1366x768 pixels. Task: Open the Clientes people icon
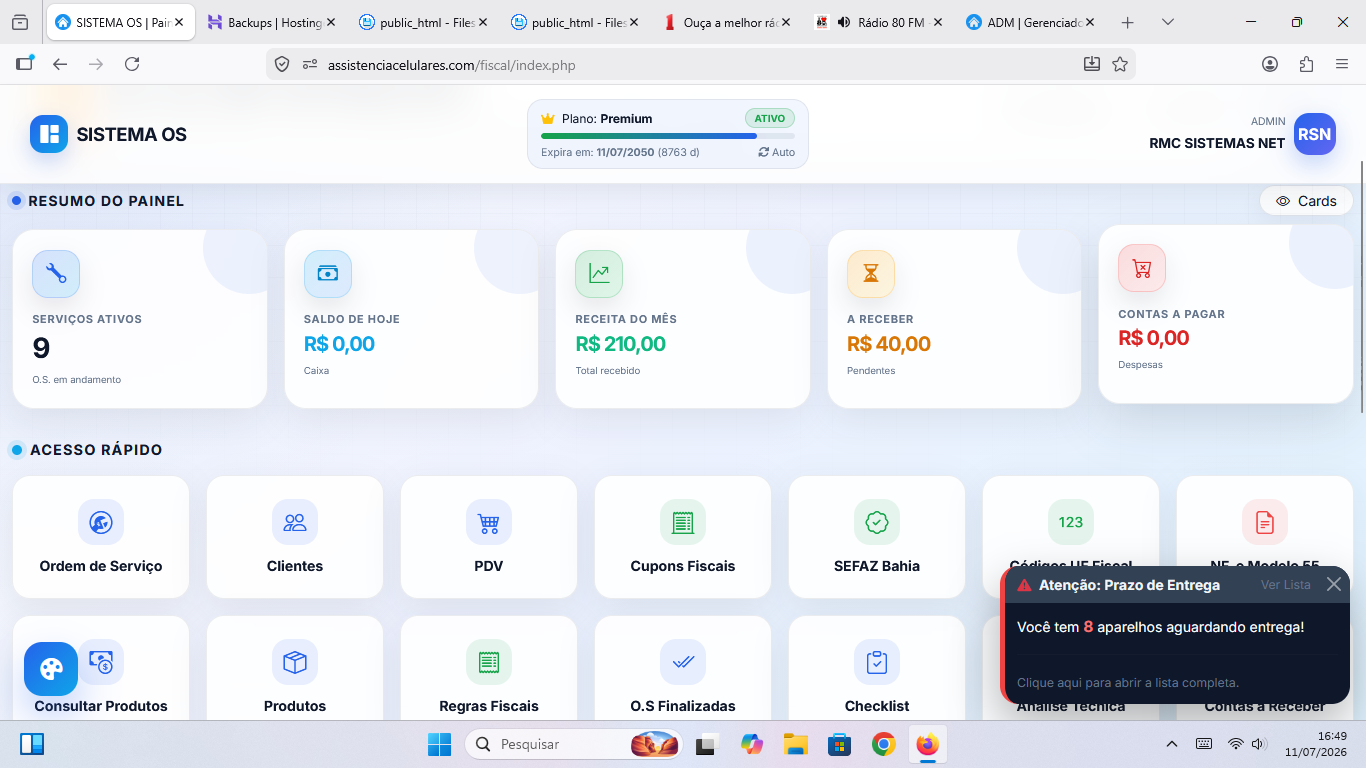coord(295,522)
